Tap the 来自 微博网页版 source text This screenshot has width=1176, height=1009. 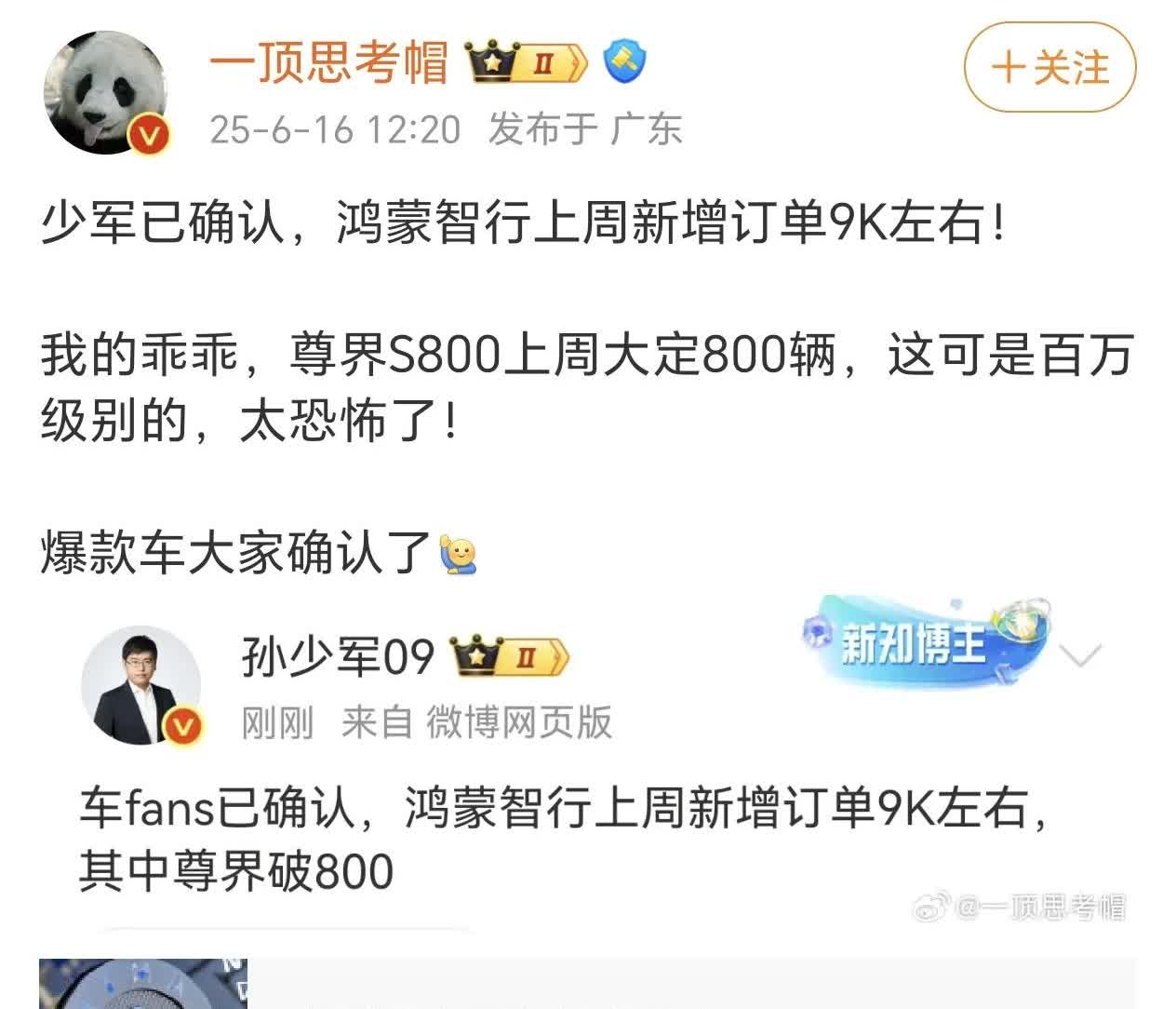click(476, 723)
